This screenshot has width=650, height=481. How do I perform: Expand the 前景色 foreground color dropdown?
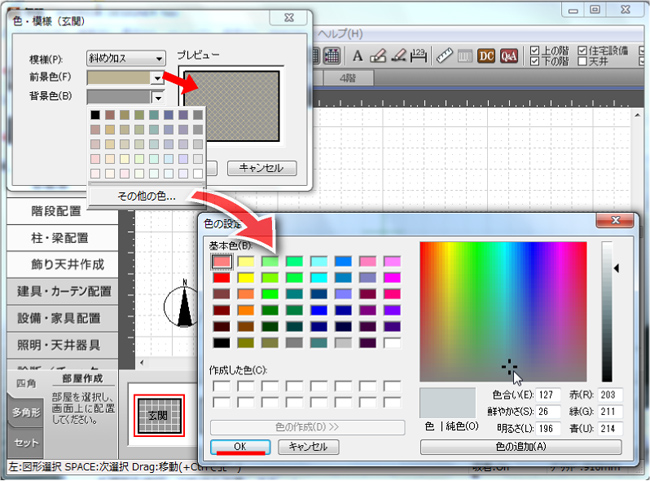coord(157,77)
